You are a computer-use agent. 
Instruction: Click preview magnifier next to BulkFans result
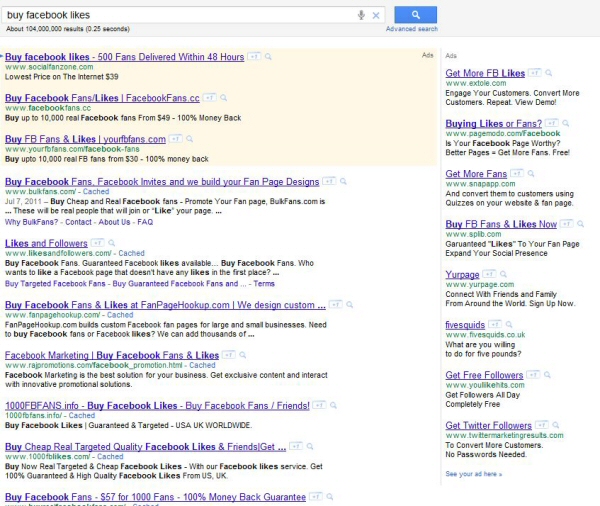[x=342, y=180]
